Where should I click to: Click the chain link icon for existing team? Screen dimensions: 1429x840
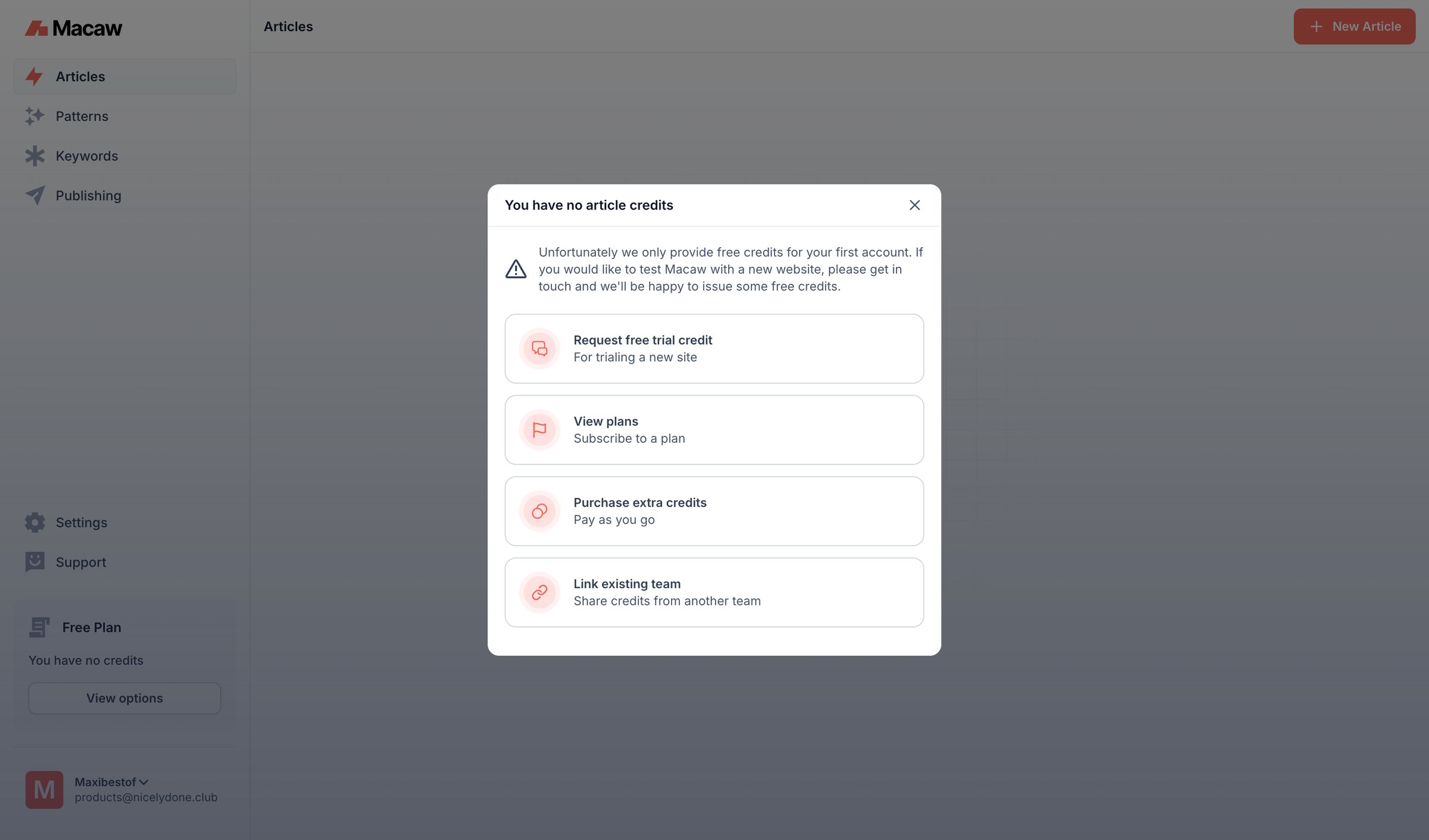[539, 592]
